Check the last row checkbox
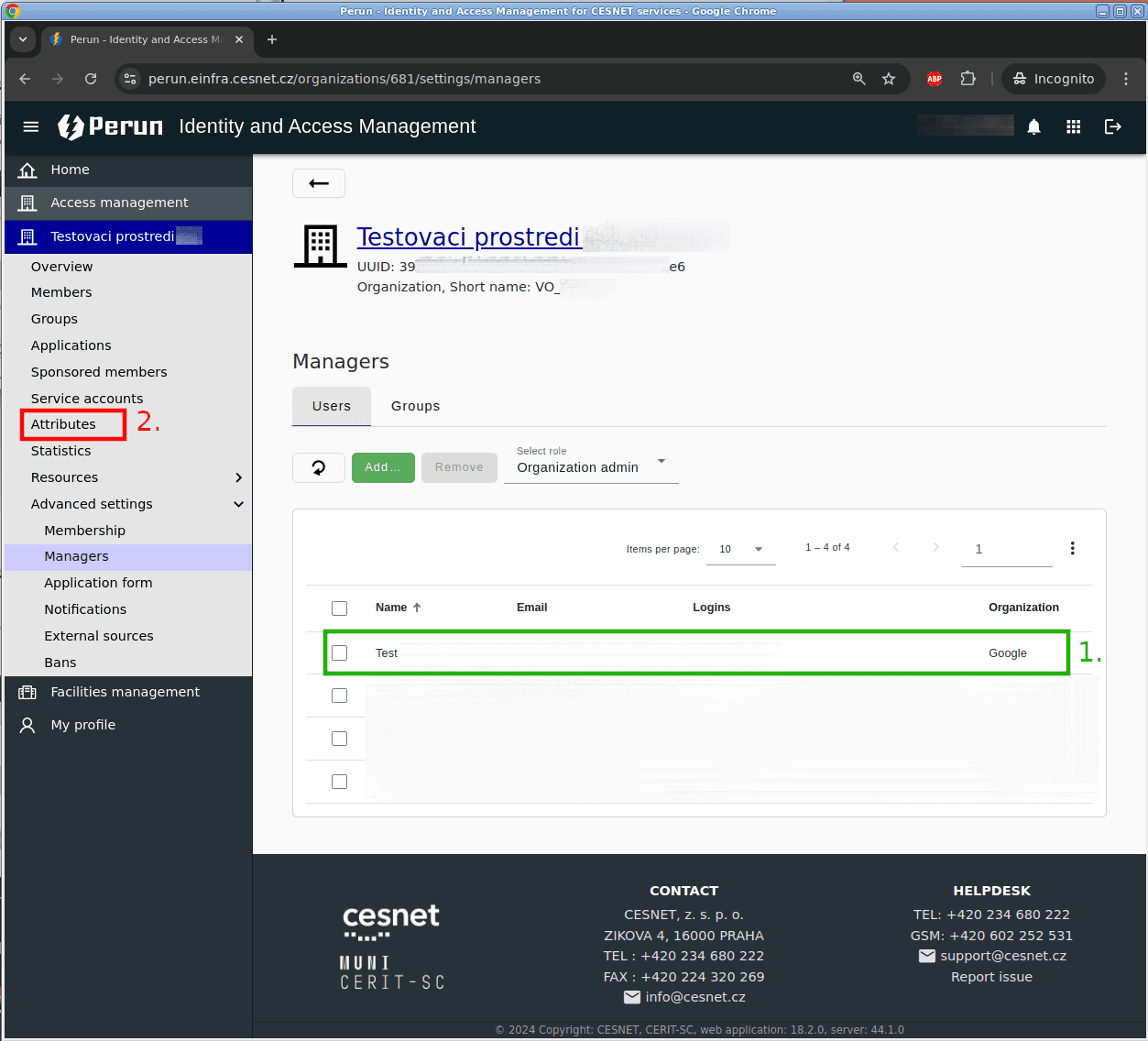 coord(340,782)
